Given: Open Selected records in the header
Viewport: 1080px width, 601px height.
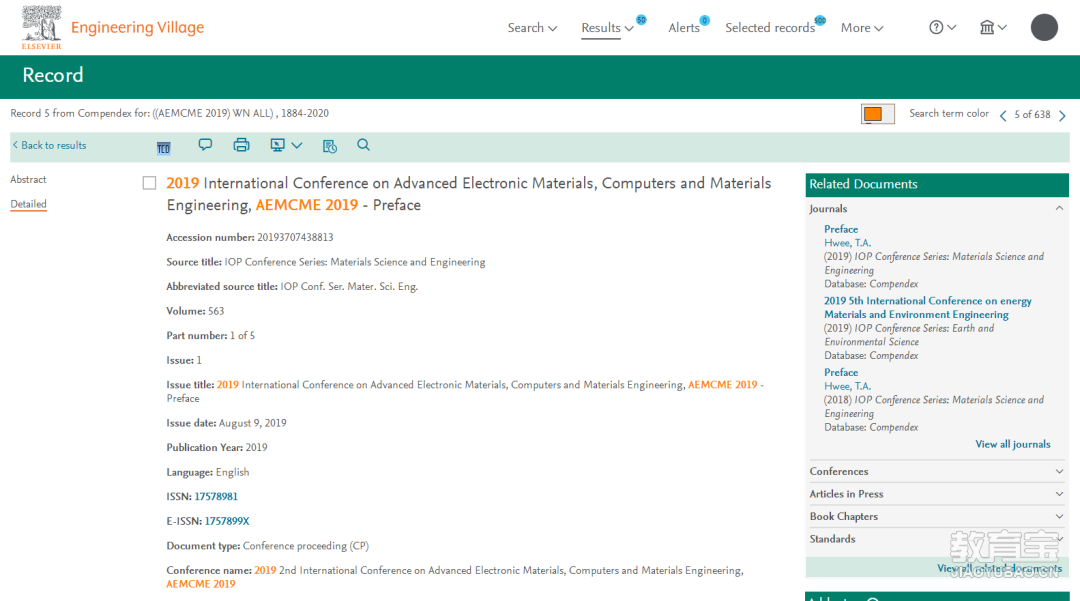Looking at the screenshot, I should click(x=770, y=28).
